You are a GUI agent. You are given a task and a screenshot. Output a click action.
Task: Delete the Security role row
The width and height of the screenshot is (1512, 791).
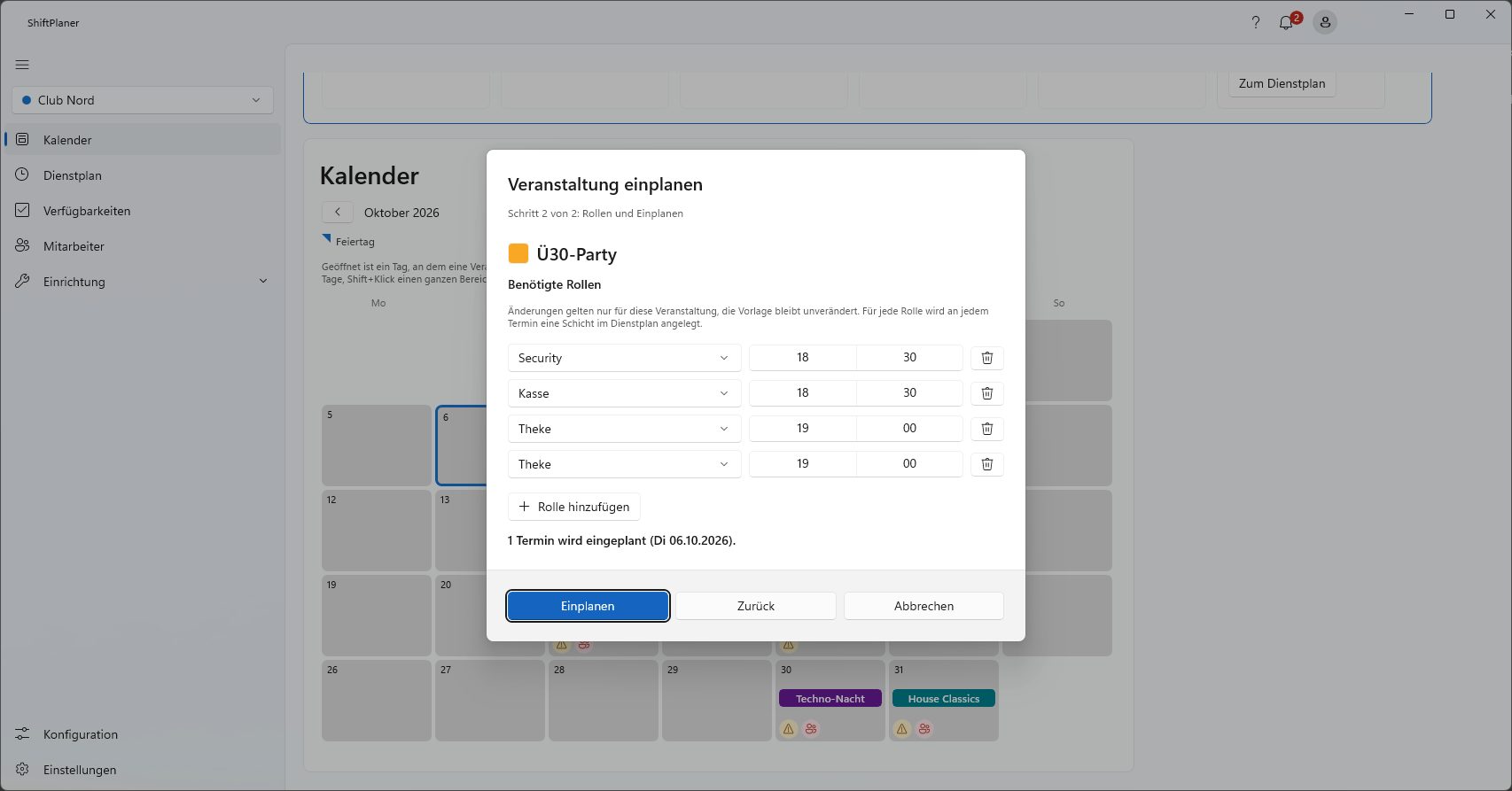(x=987, y=358)
